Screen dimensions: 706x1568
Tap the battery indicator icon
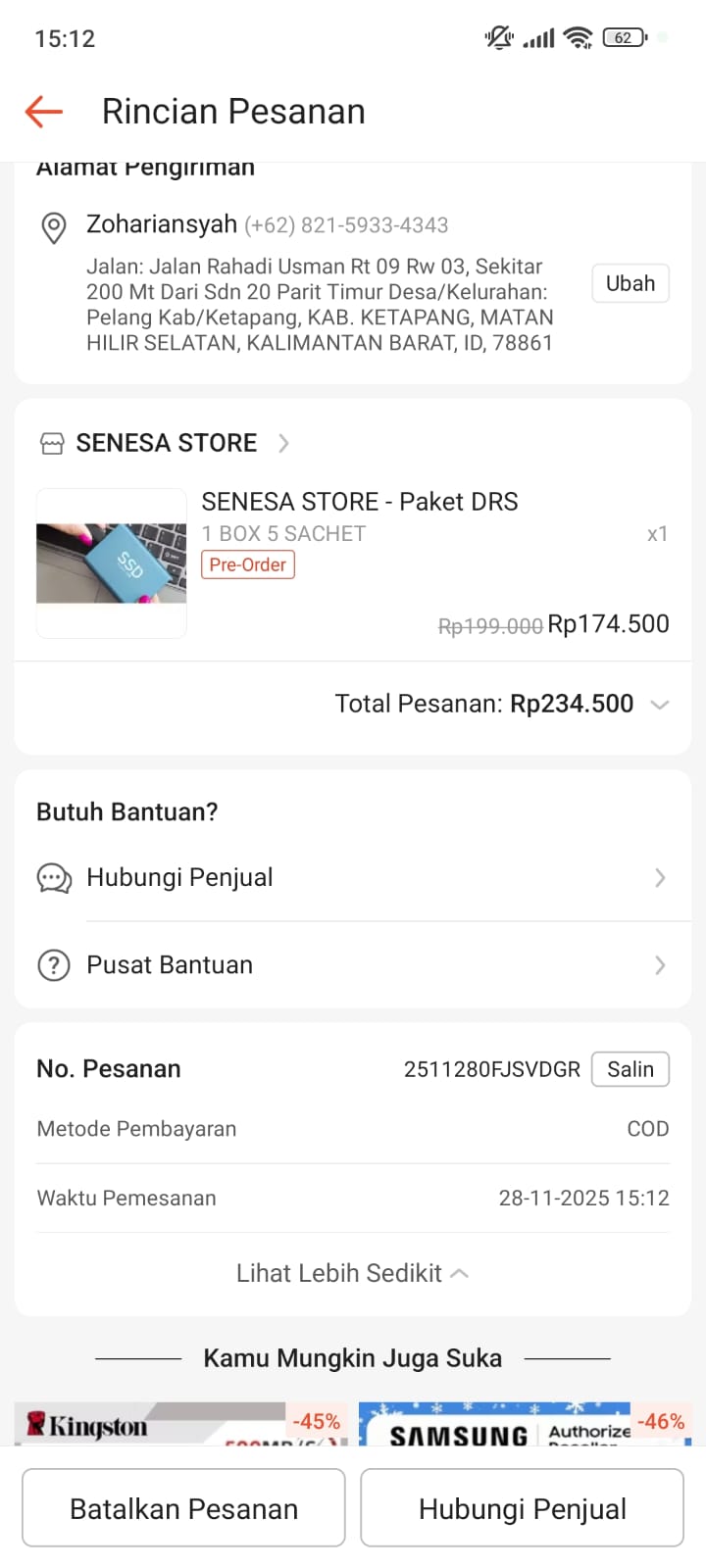(625, 38)
